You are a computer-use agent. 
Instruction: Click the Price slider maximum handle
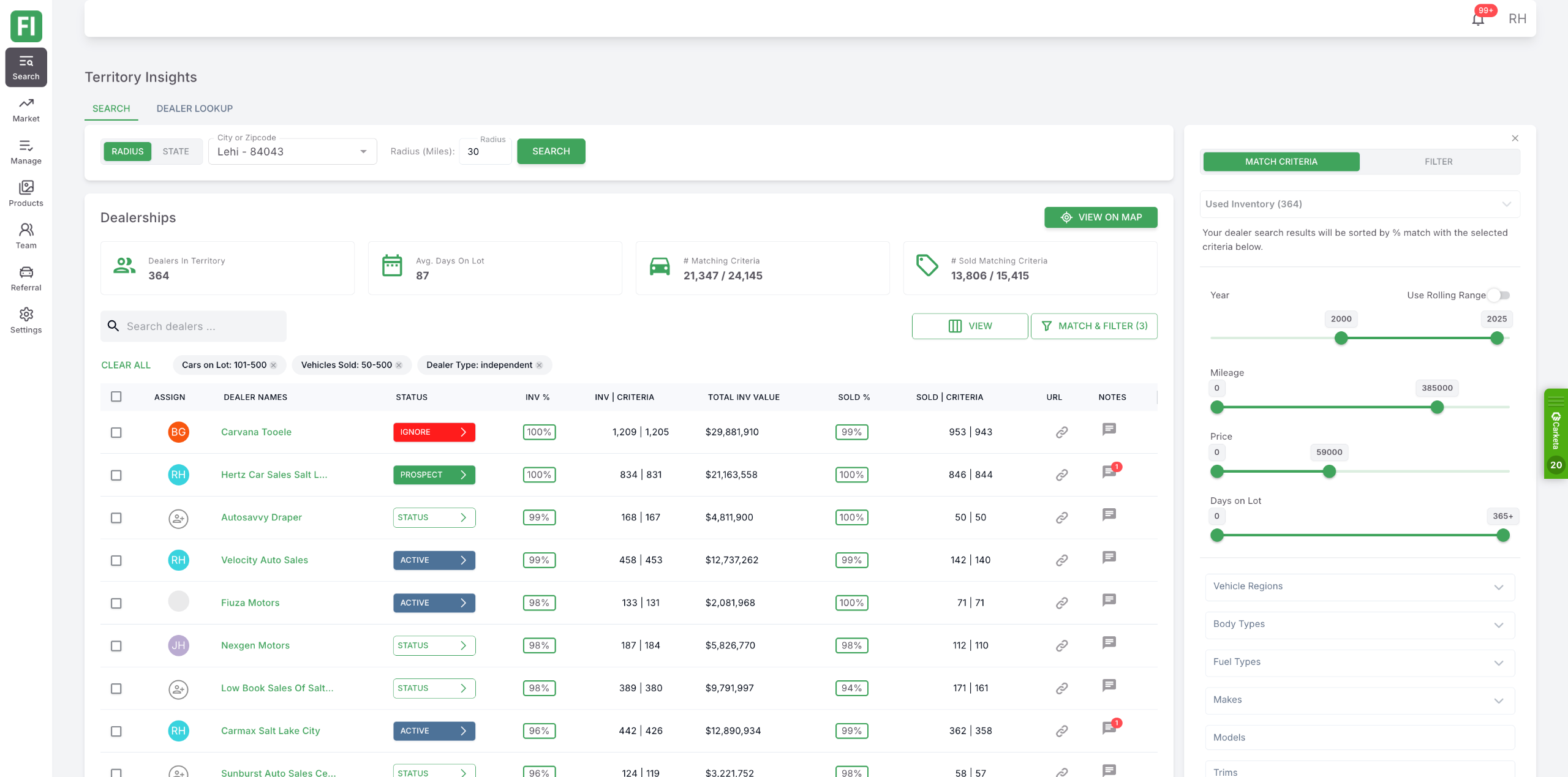pyautogui.click(x=1329, y=471)
